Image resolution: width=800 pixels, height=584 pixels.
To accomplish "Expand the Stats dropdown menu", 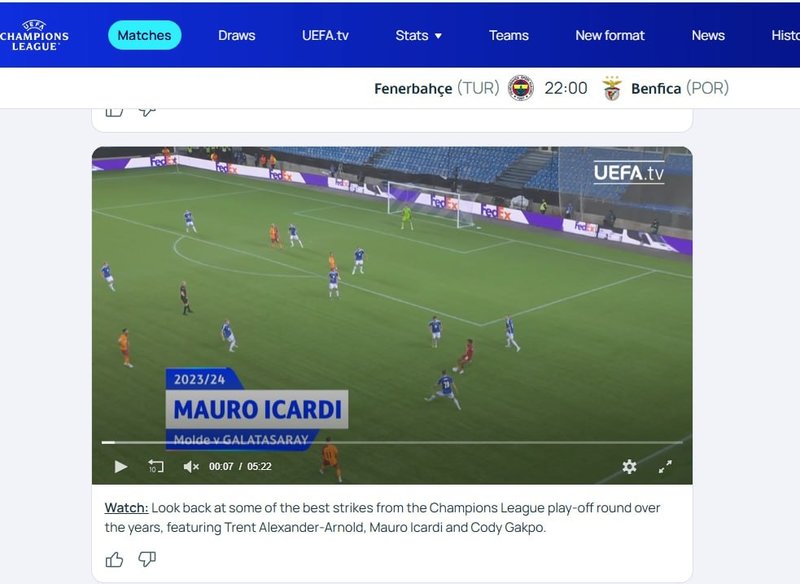I will [418, 35].
